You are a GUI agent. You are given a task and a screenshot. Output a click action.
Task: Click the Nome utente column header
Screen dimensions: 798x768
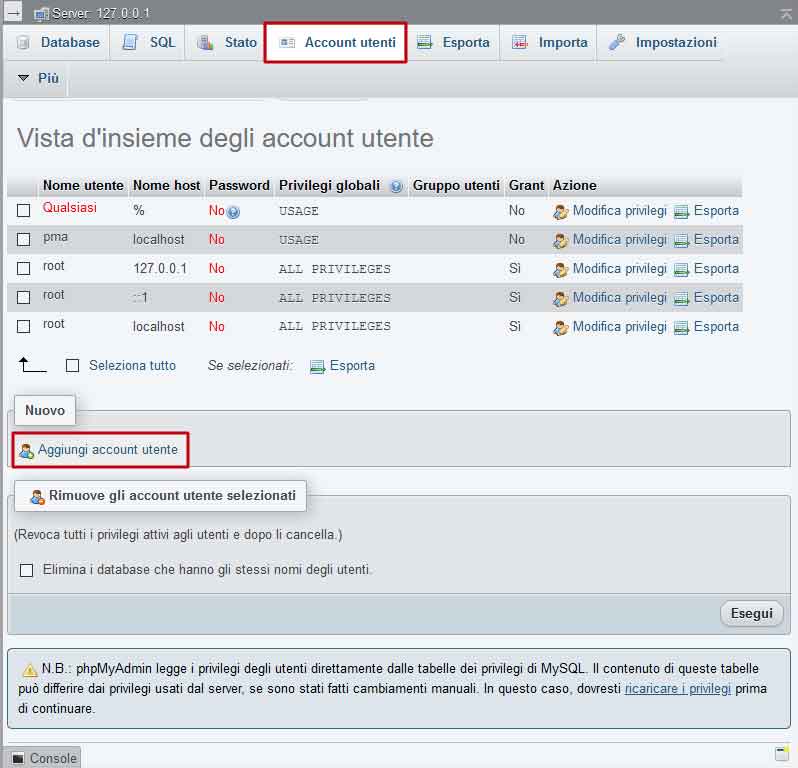83,185
